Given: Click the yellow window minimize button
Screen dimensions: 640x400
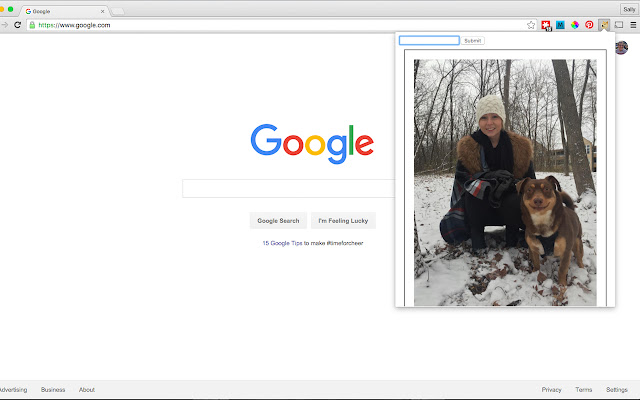Looking at the screenshot, I should pyautogui.click(x=2, y=9).
